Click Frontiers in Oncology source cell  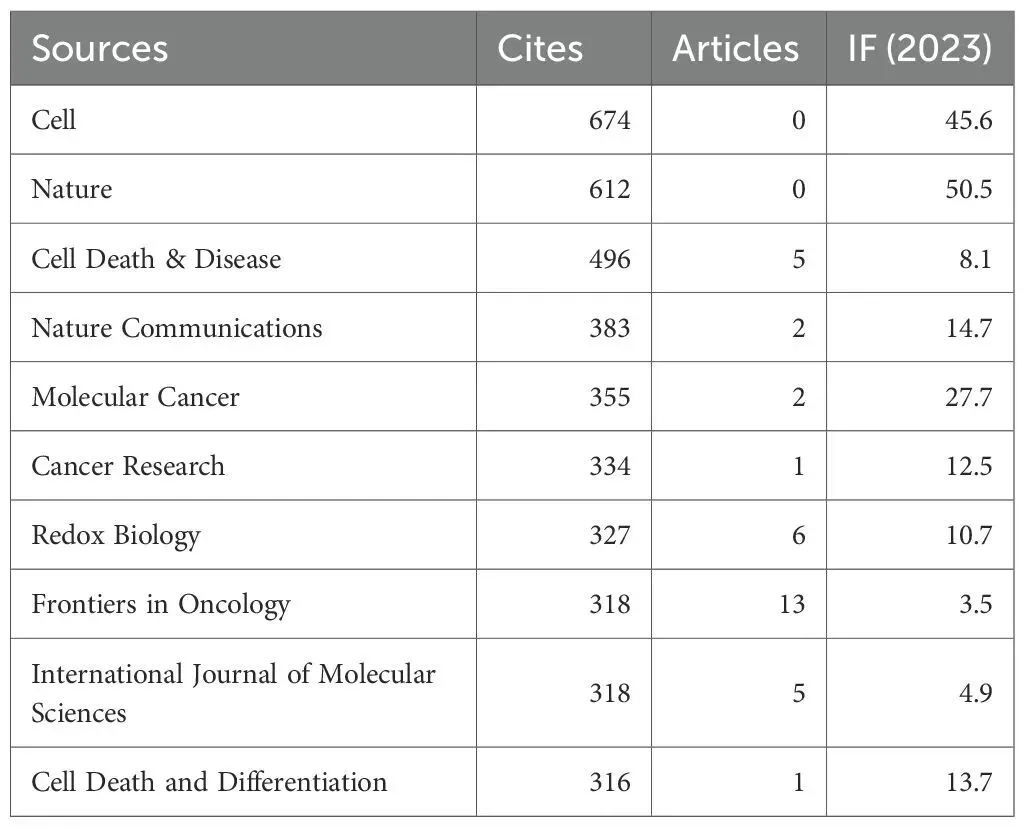click(161, 604)
